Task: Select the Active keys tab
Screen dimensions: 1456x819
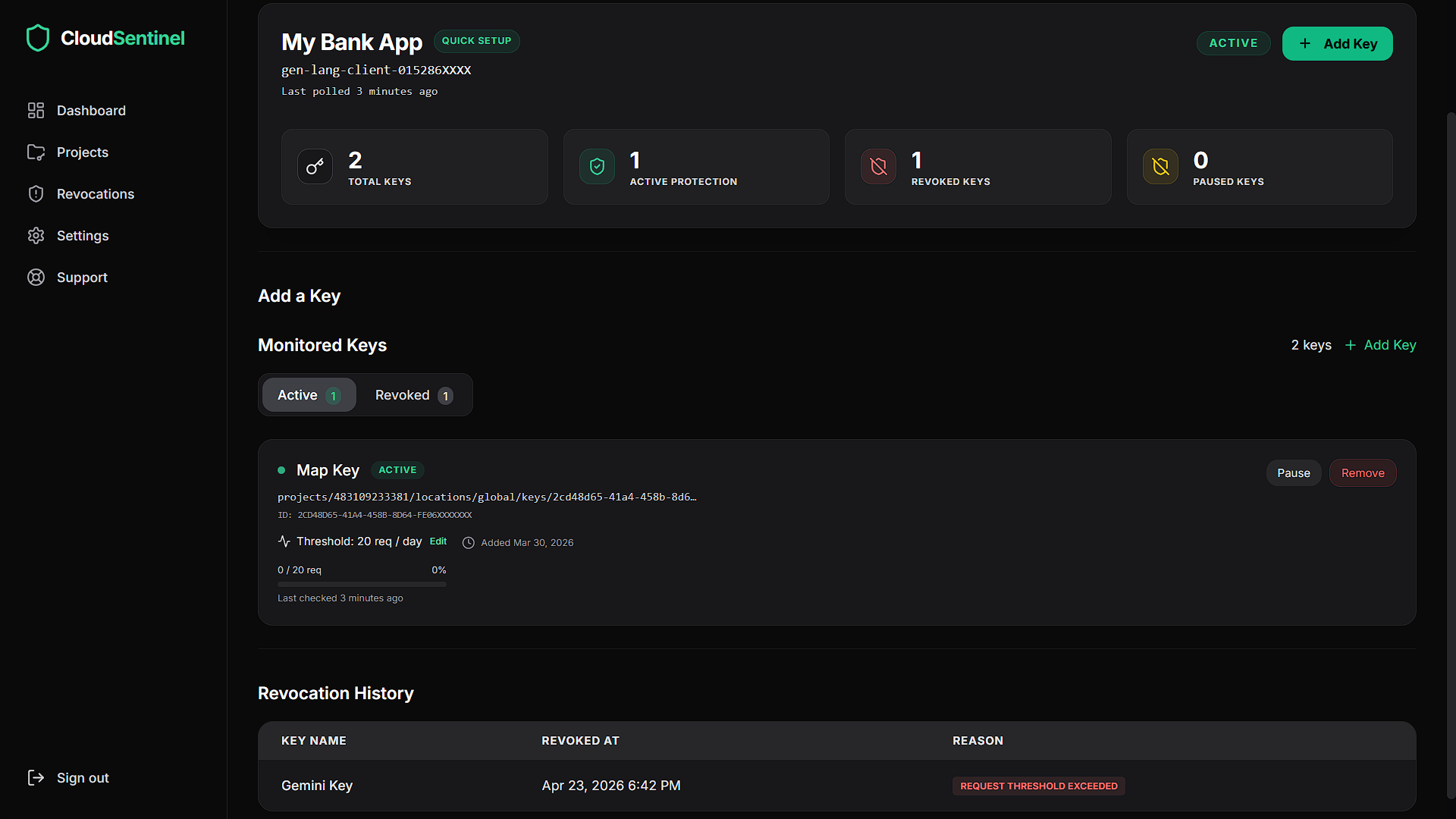Action: [x=309, y=394]
